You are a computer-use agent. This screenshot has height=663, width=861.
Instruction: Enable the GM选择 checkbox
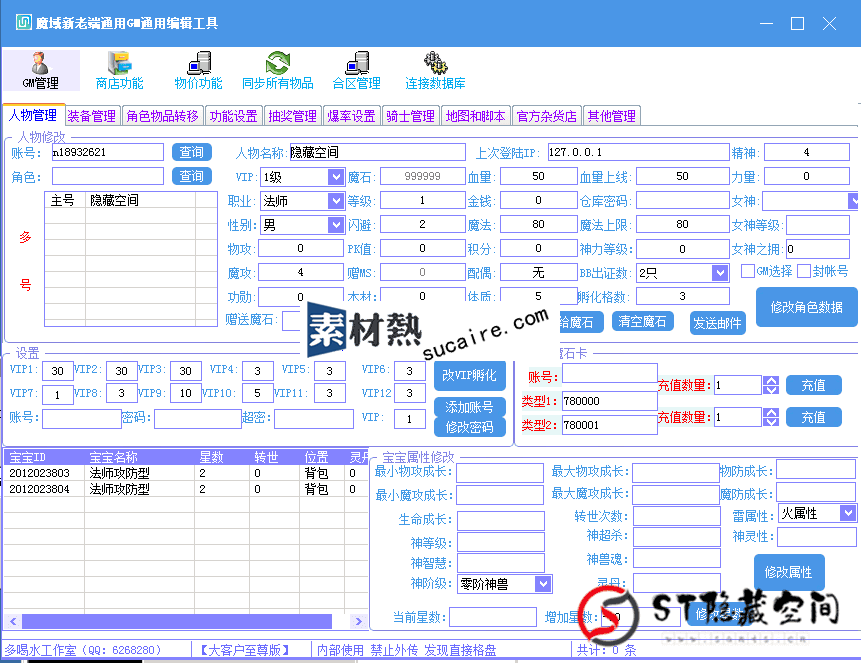coord(747,271)
